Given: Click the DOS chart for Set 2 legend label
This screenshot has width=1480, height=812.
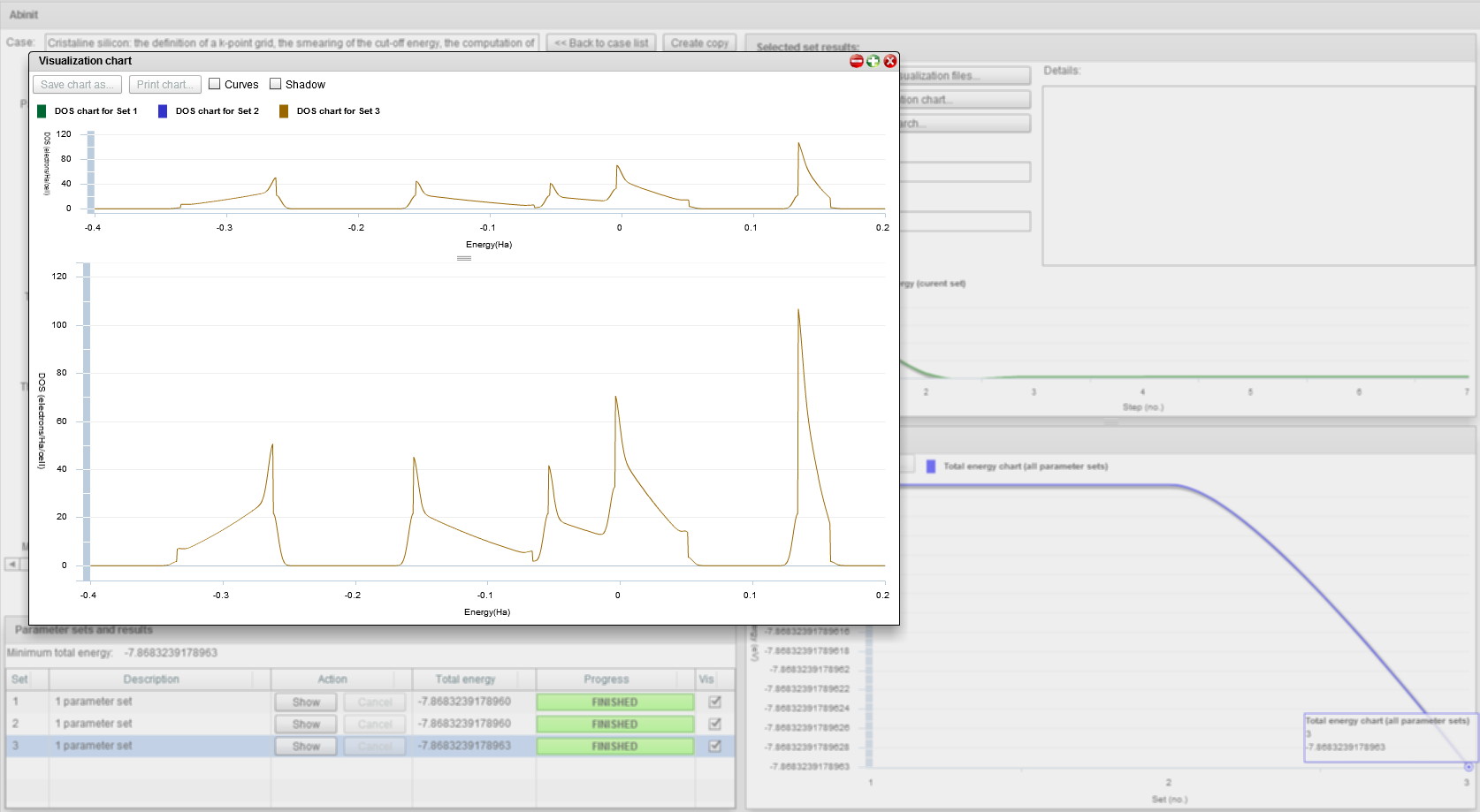Looking at the screenshot, I should 217,111.
